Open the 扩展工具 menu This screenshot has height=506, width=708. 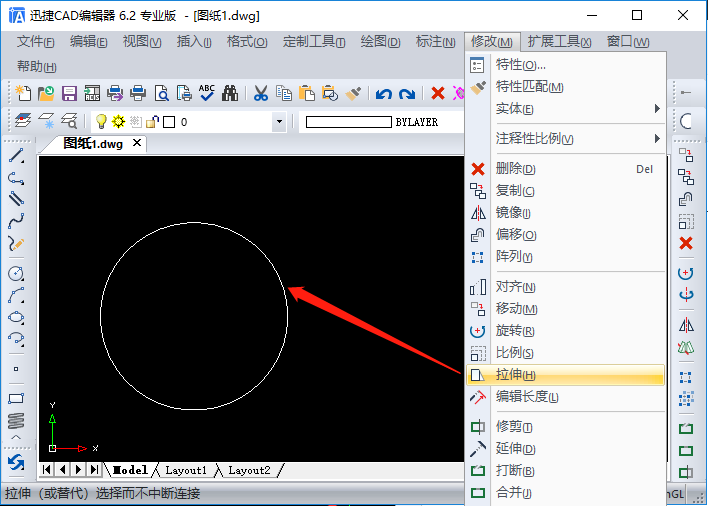pyautogui.click(x=559, y=42)
